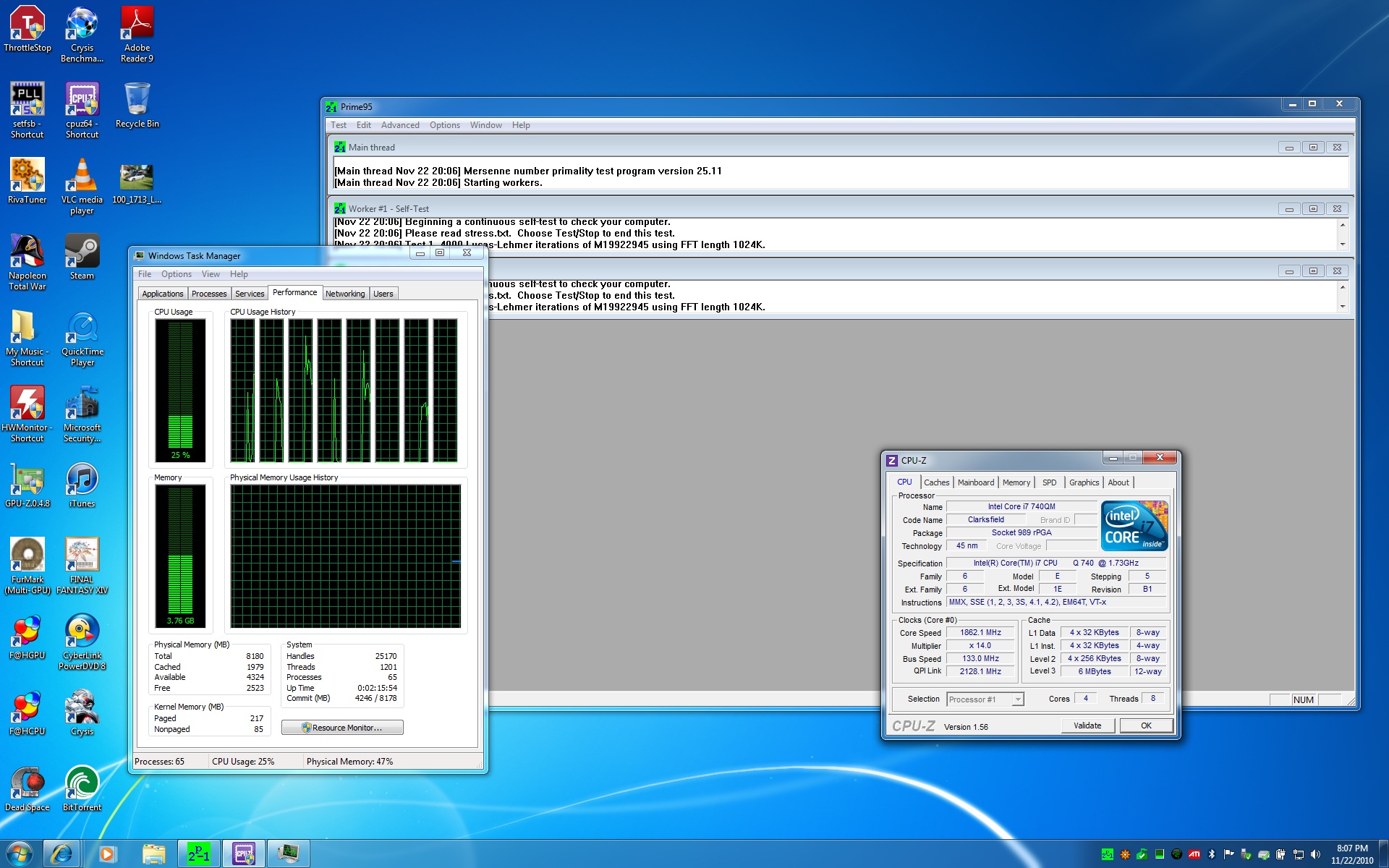Viewport: 1389px width, 868px height.
Task: Click Resource Monitor button
Action: tap(342, 728)
